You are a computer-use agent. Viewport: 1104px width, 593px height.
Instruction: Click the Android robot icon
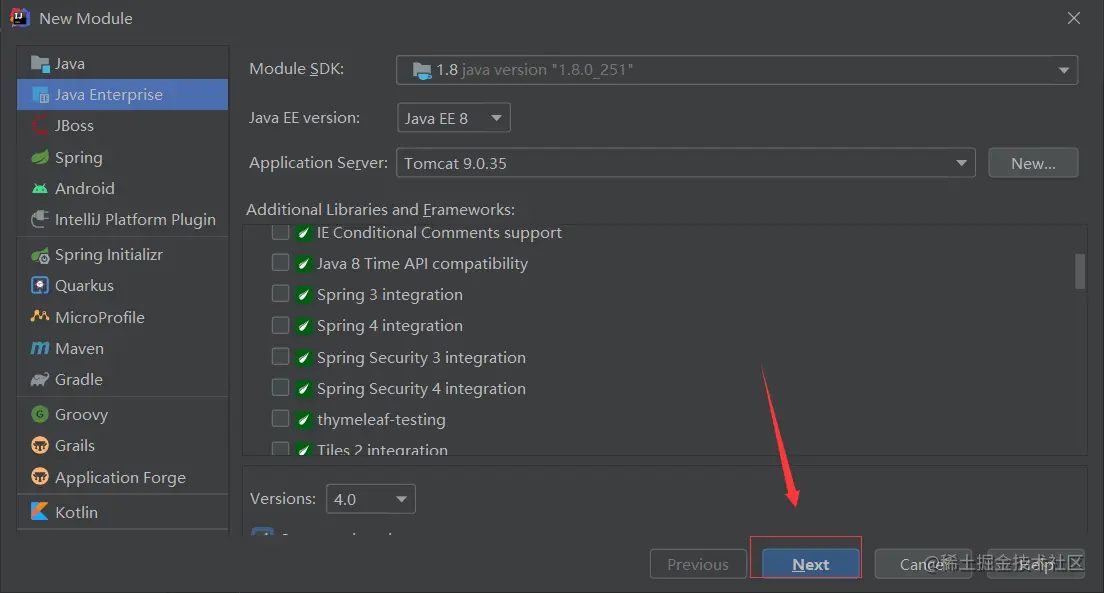[x=40, y=189]
